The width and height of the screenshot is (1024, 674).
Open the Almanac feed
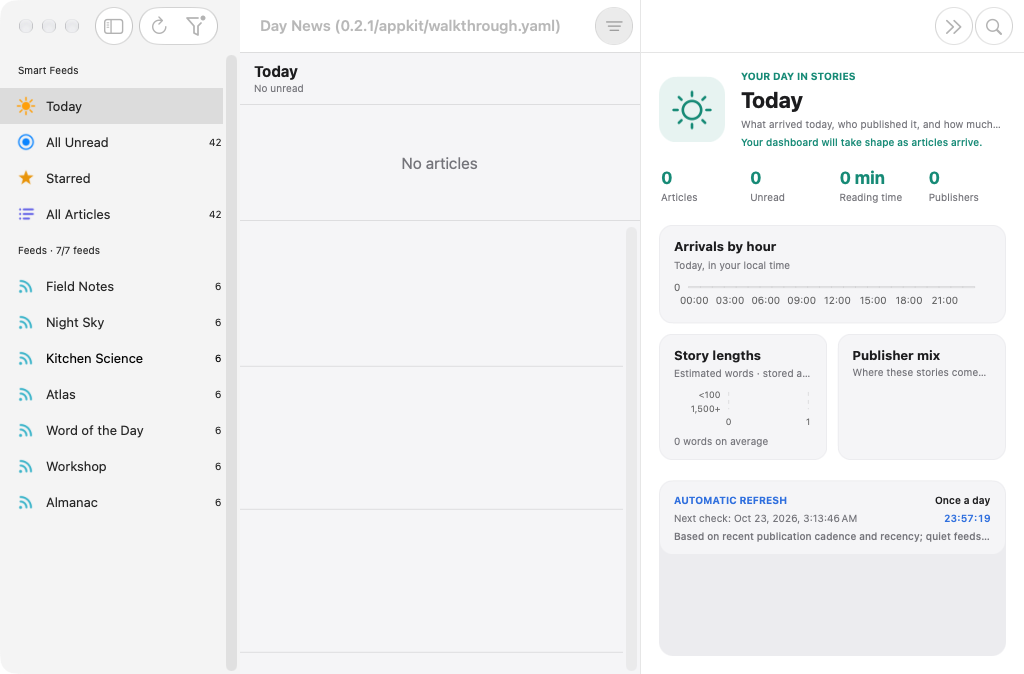112,502
